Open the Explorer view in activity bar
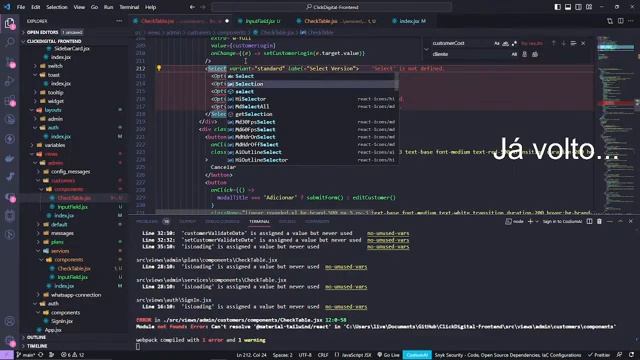Screen dimensions: 640x360 [x=9, y=23]
